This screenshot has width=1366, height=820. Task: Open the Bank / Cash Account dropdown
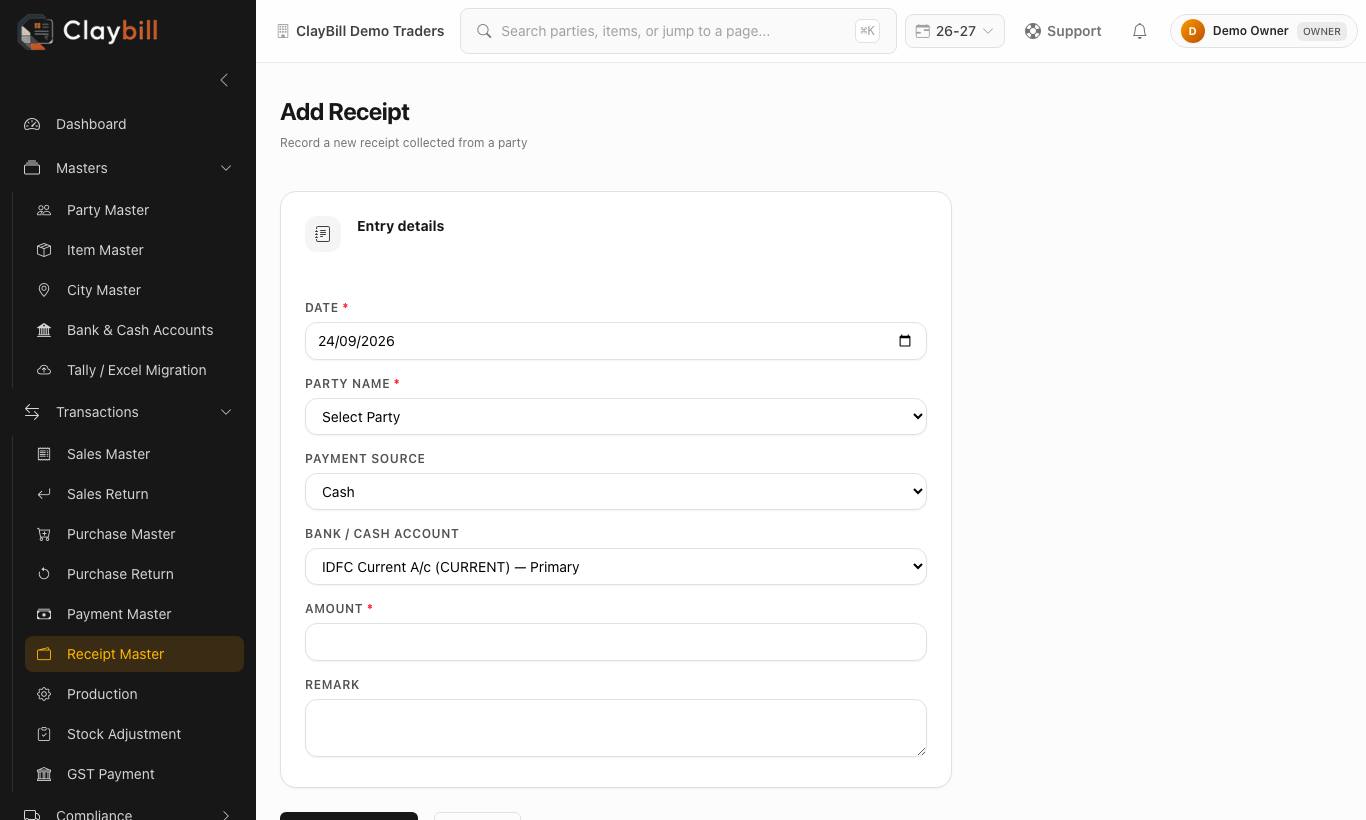coord(616,567)
